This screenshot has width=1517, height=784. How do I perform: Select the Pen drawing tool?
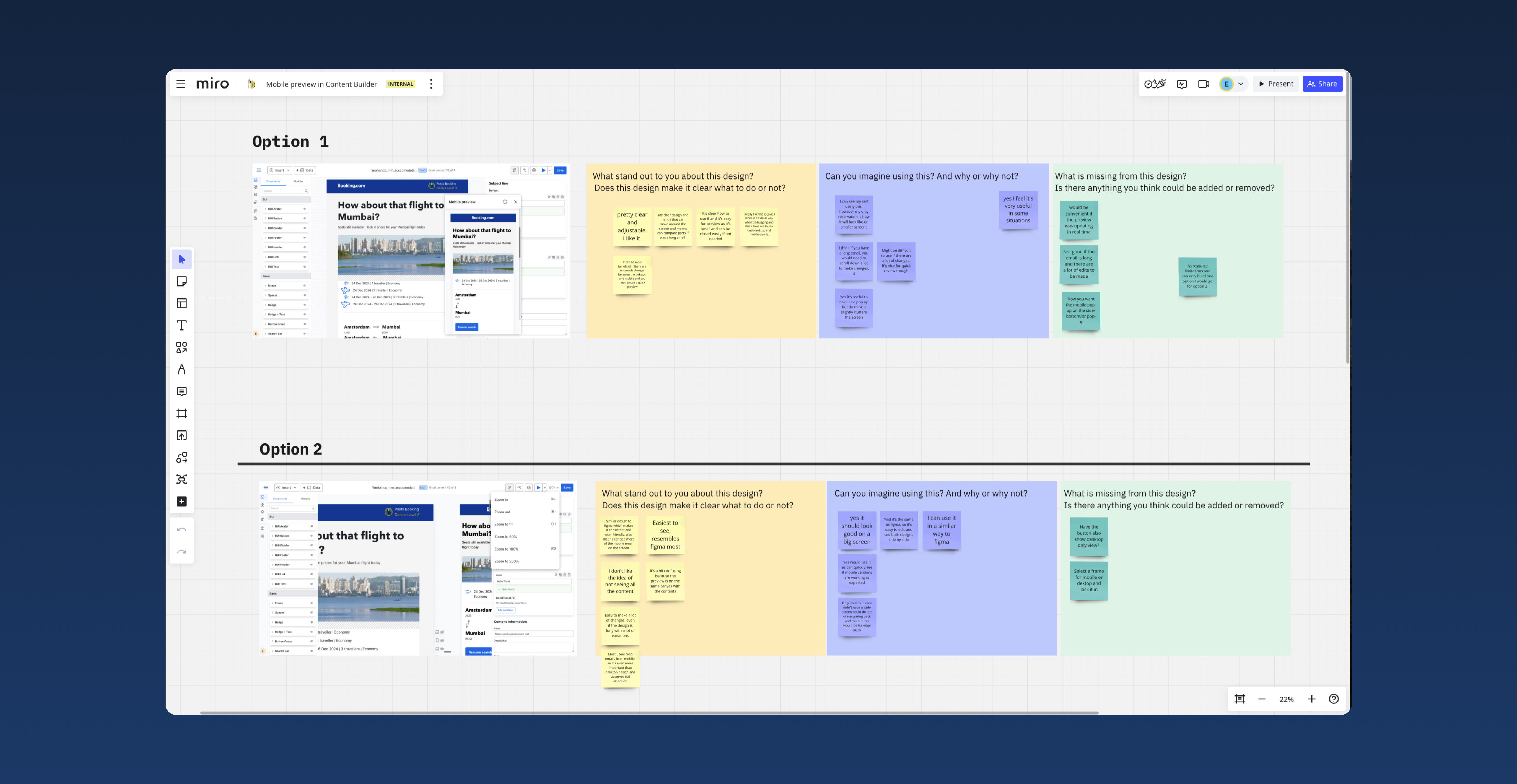(182, 369)
